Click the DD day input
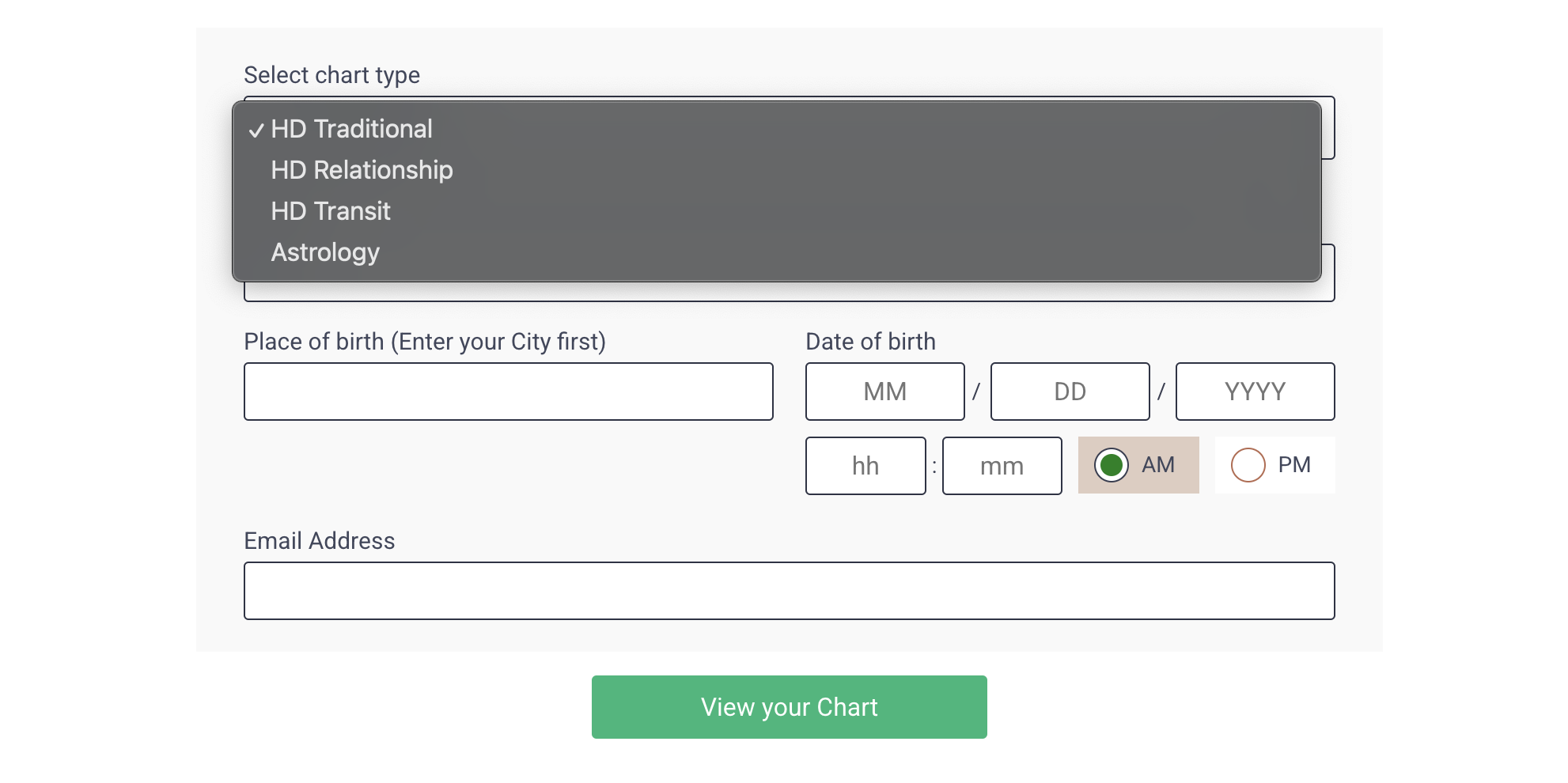 pos(1070,391)
